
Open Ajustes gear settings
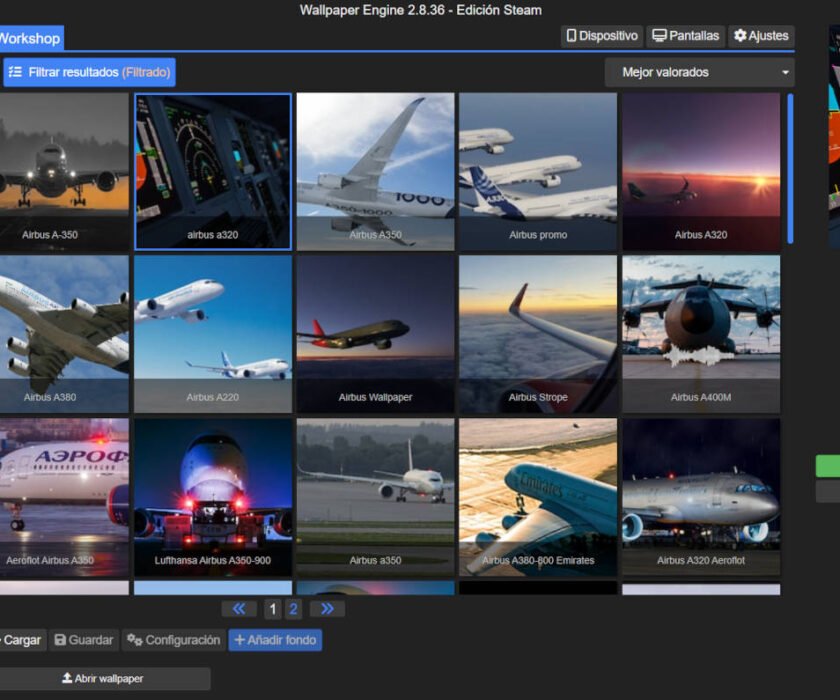(761, 36)
